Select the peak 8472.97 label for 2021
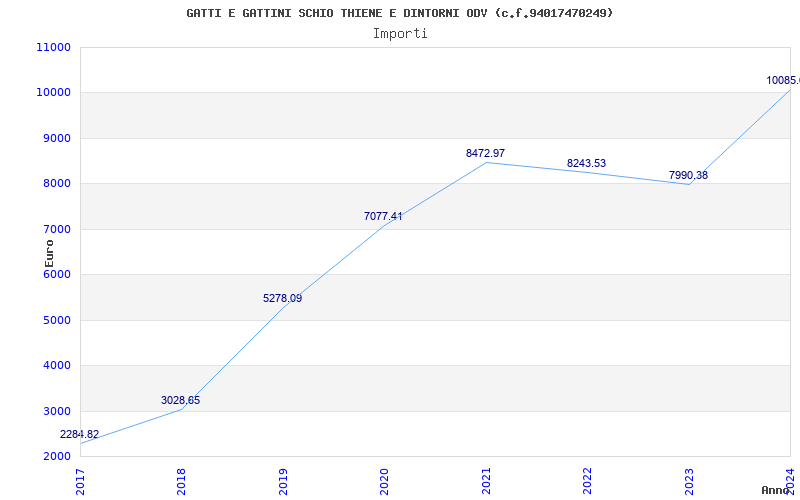 (485, 153)
